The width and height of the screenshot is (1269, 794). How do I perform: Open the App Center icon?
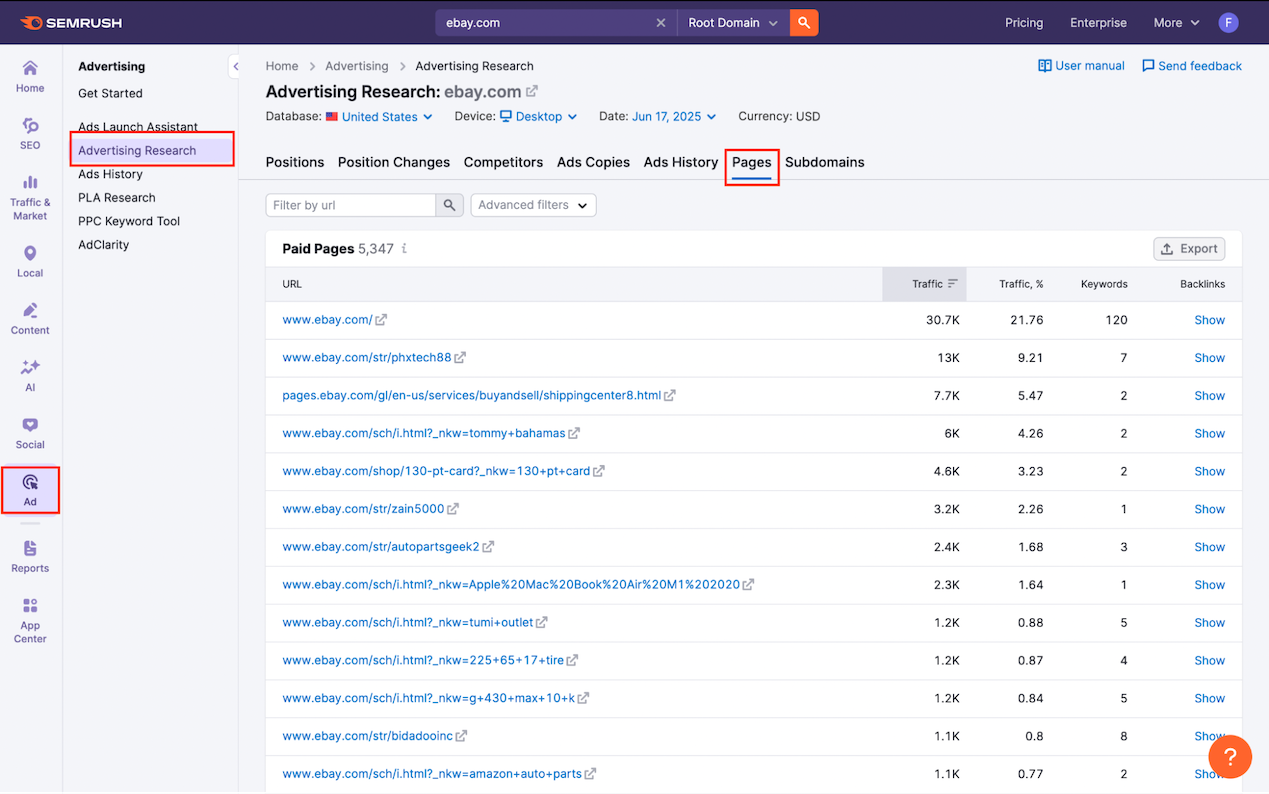30,620
